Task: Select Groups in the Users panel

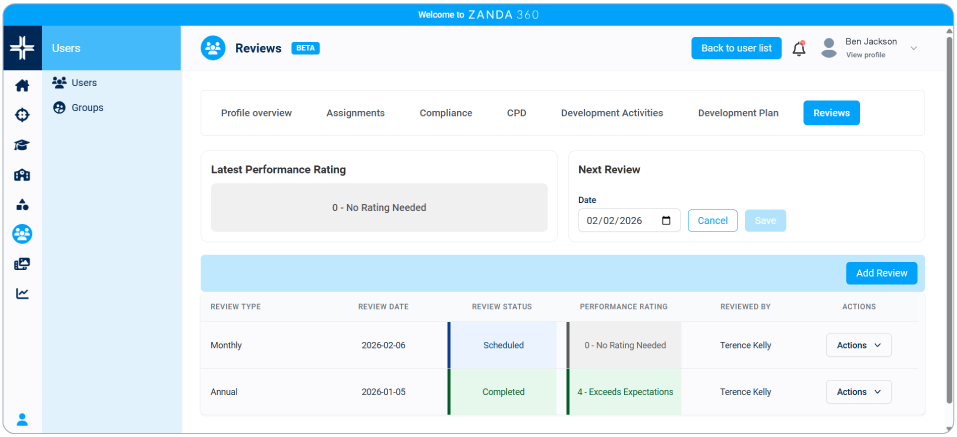Action: [87, 107]
